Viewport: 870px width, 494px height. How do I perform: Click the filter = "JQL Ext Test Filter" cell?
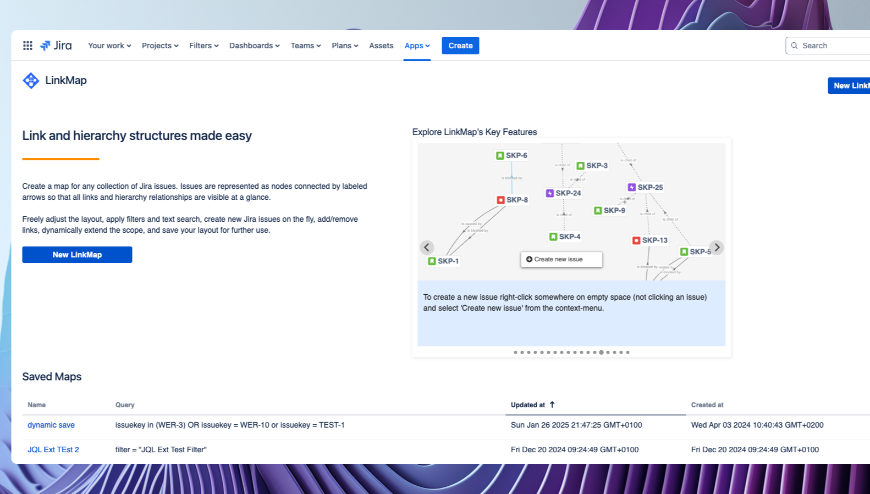pyautogui.click(x=161, y=450)
